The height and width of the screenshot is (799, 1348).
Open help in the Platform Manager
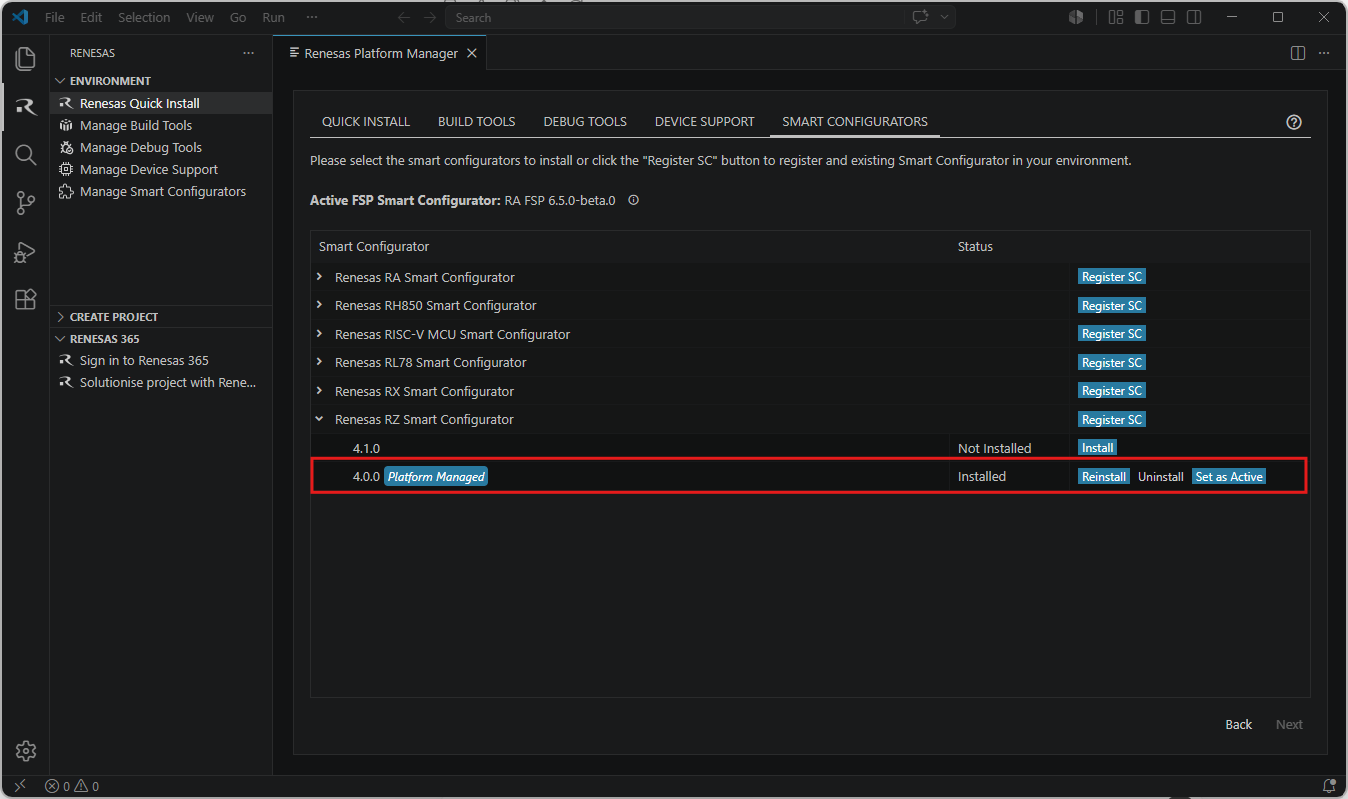(x=1294, y=122)
